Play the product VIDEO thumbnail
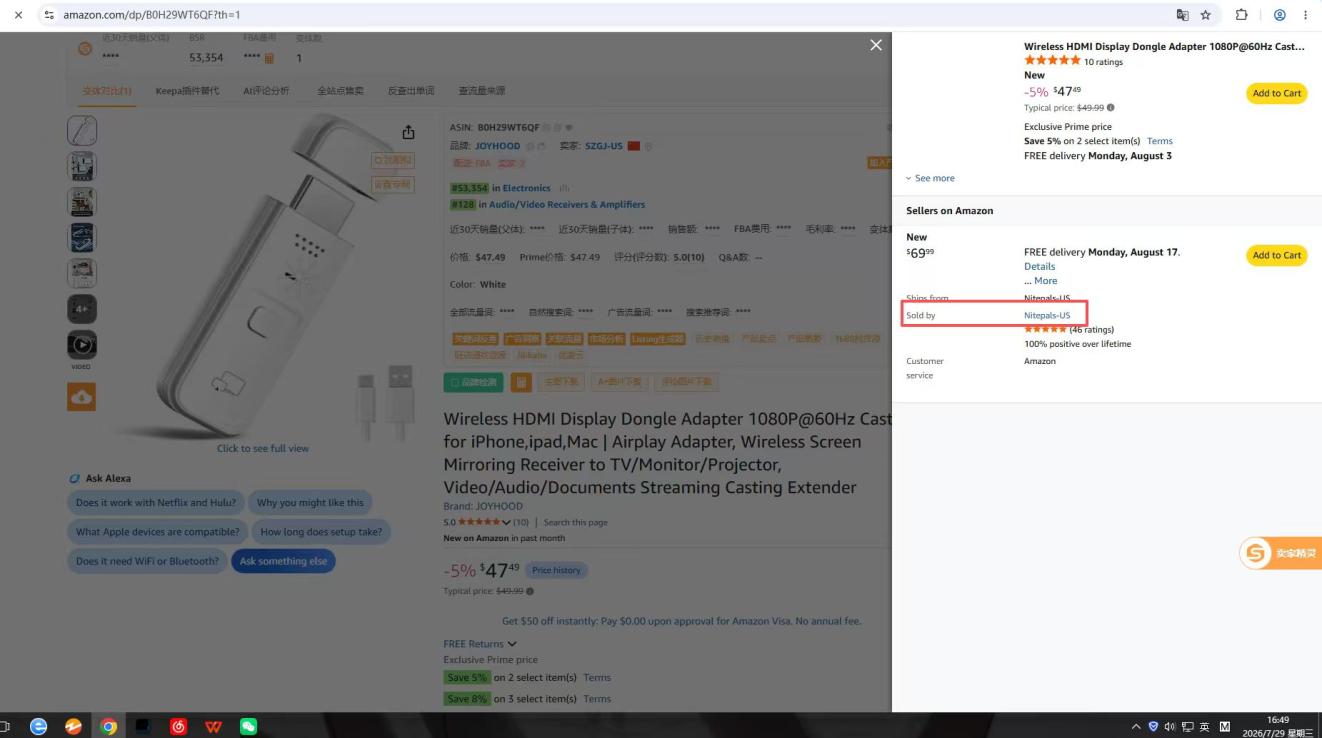The height and width of the screenshot is (738, 1322). click(x=82, y=346)
